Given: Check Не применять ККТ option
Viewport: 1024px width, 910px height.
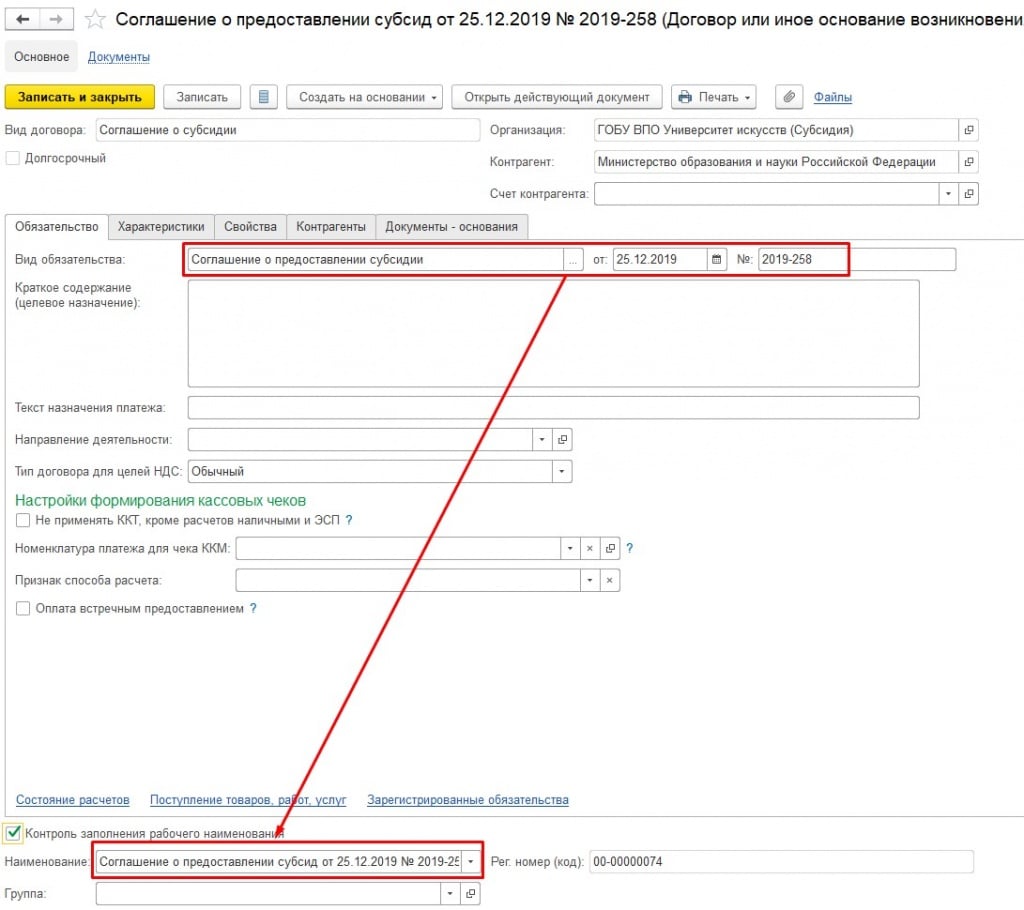Looking at the screenshot, I should (x=23, y=521).
